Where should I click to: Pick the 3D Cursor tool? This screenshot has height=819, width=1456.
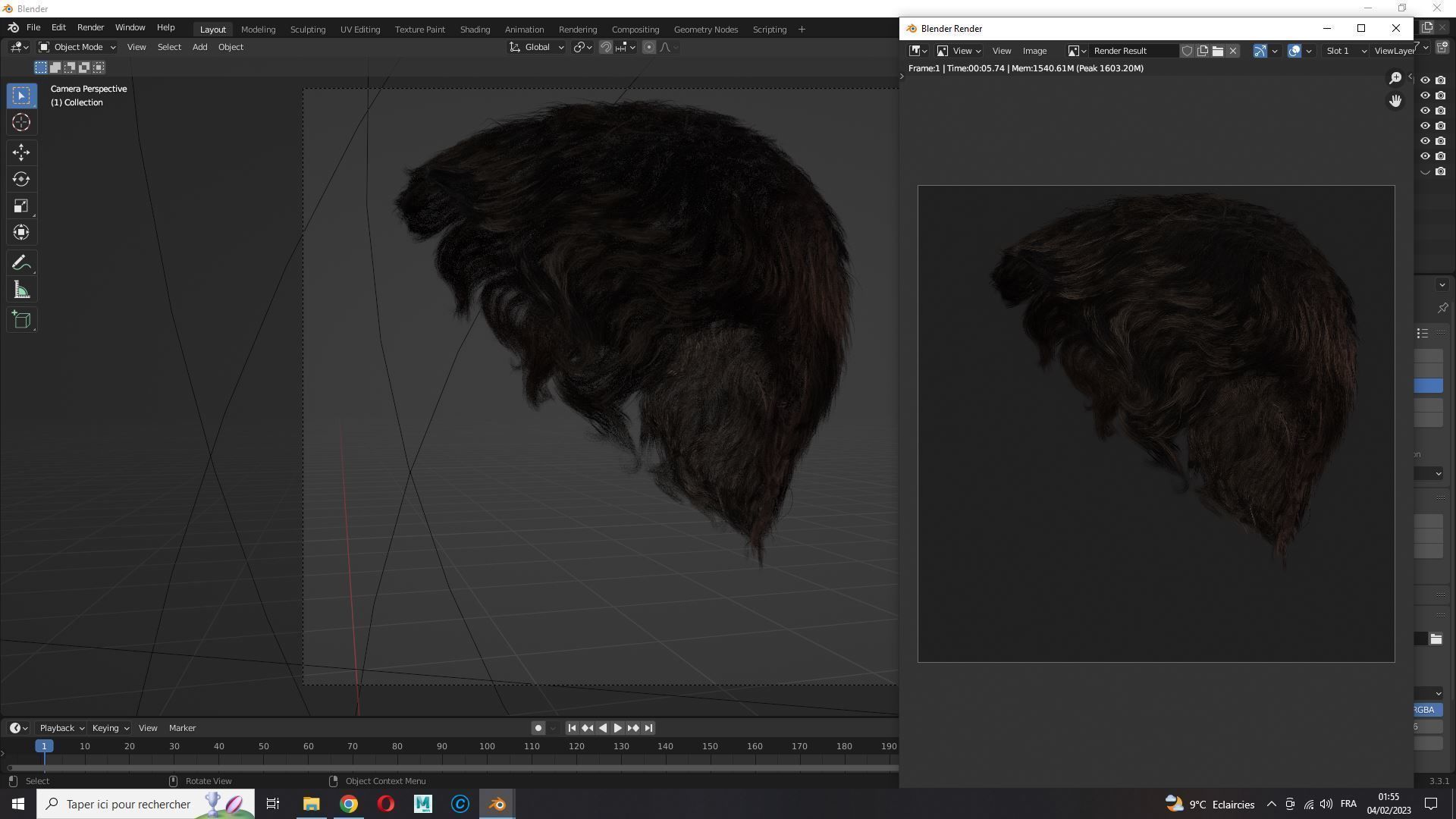coord(20,122)
